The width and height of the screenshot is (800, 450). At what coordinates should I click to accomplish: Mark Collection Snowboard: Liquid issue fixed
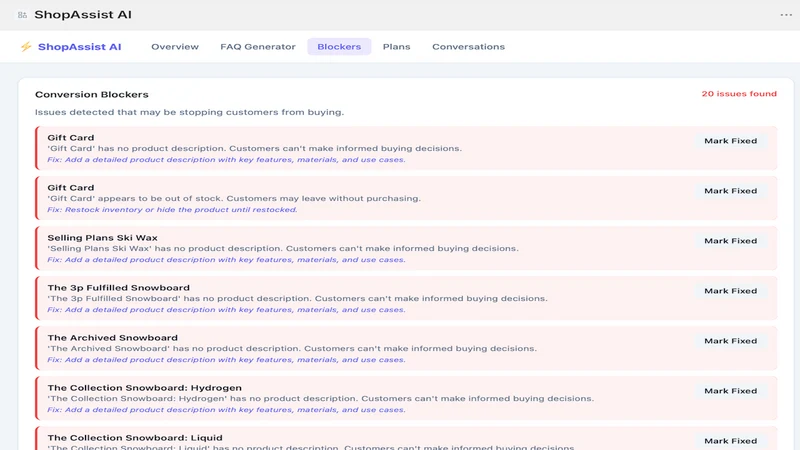731,441
